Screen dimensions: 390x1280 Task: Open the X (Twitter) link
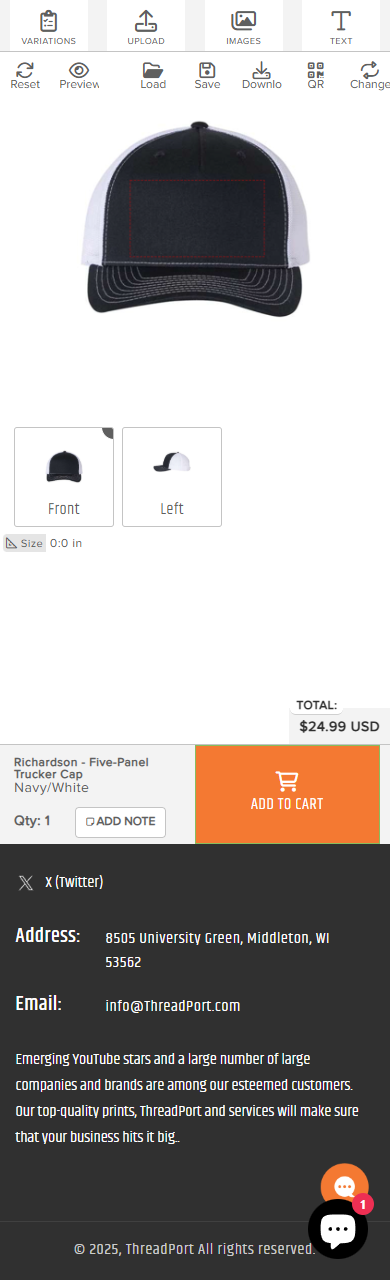click(x=61, y=882)
